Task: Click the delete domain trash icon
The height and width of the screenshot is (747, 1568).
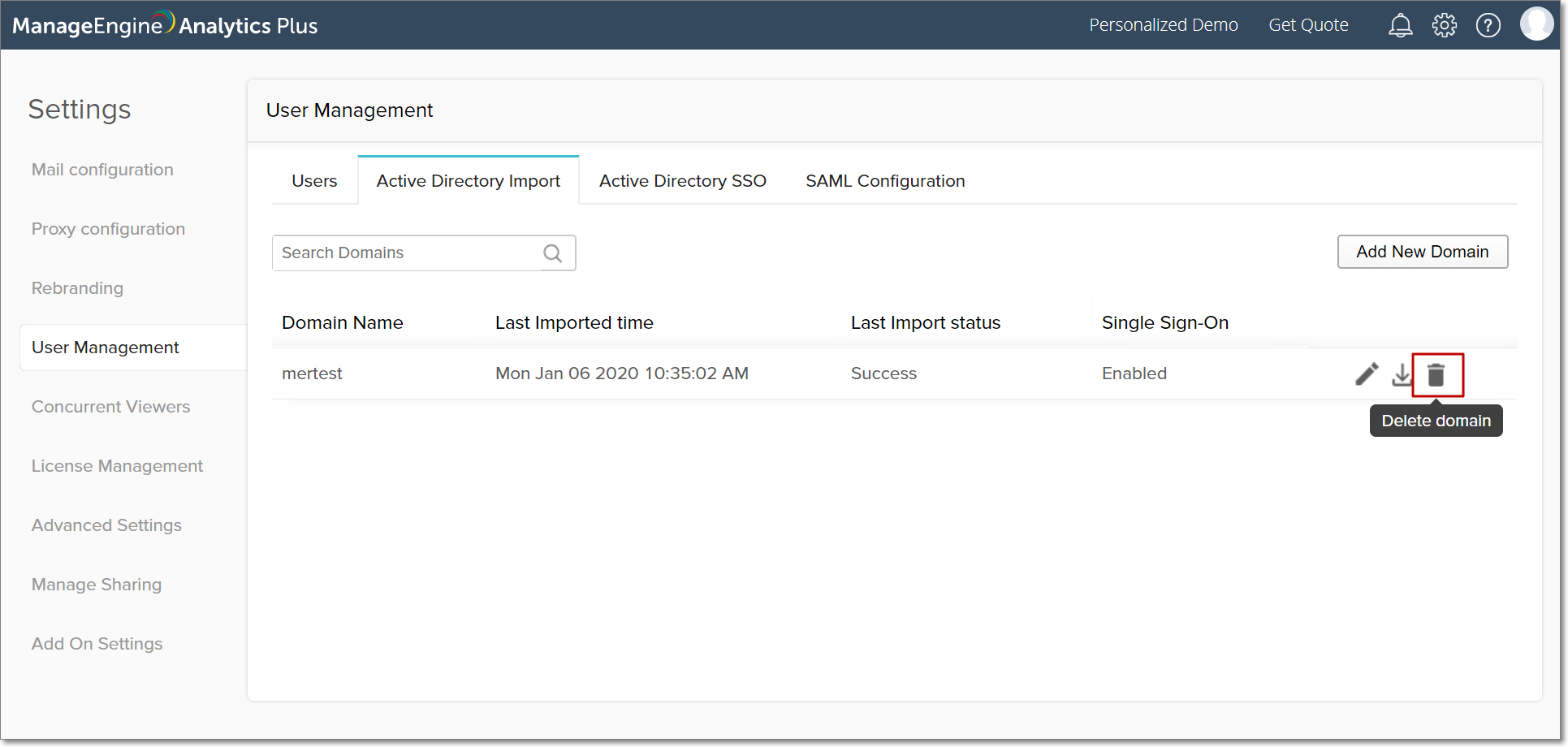Action: pos(1436,375)
